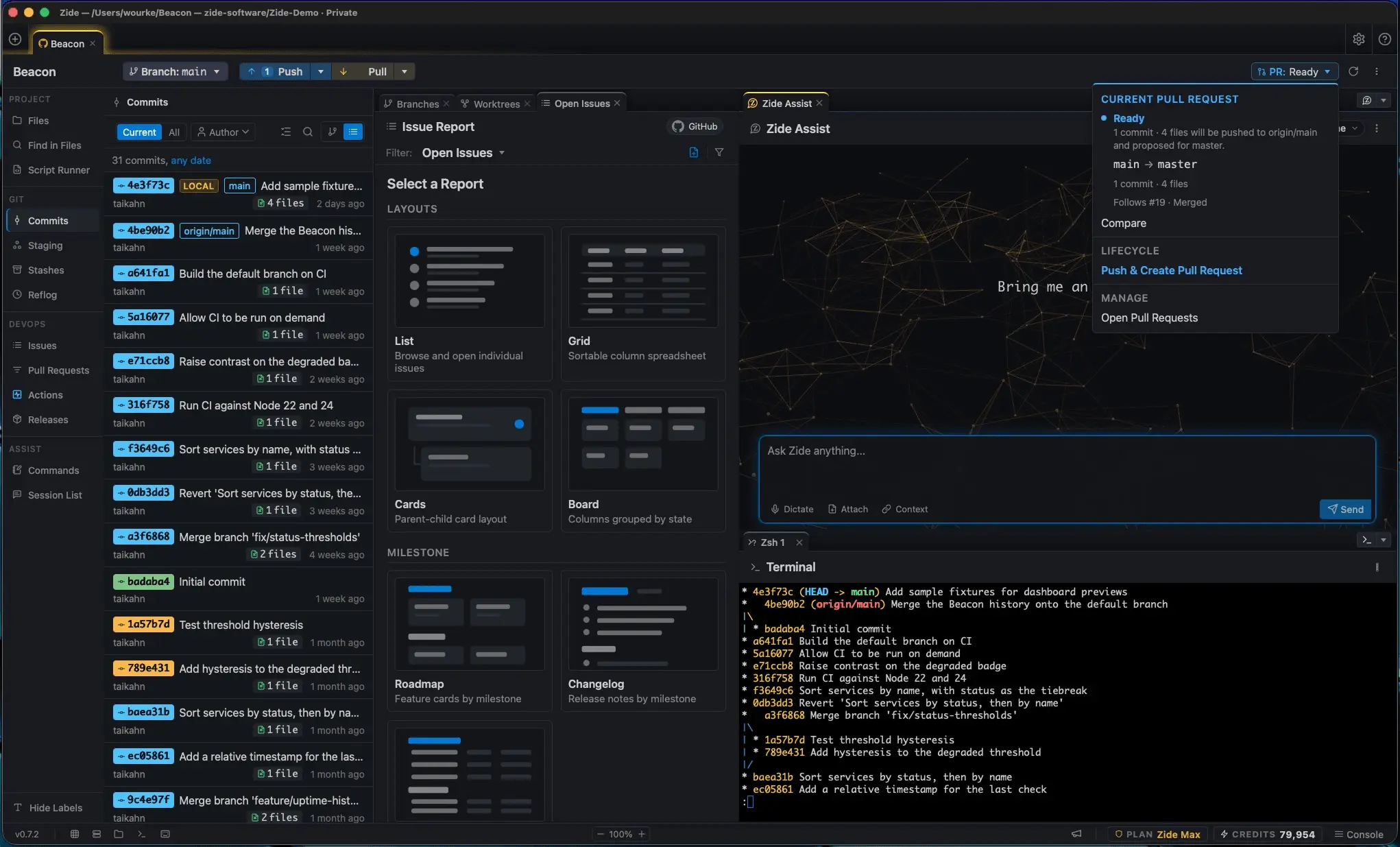This screenshot has width=1400, height=847.
Task: Open the Terminal panel three-dots menu
Action: (x=1377, y=567)
